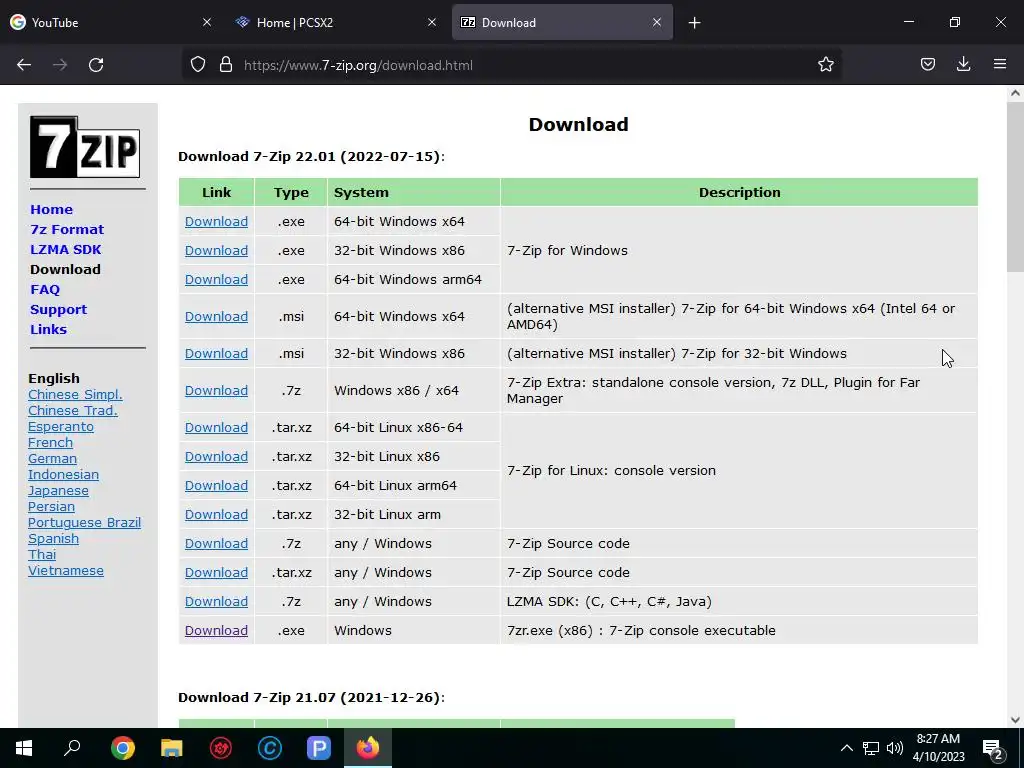The height and width of the screenshot is (768, 1024).
Task: Switch language to French
Action: [50, 443]
